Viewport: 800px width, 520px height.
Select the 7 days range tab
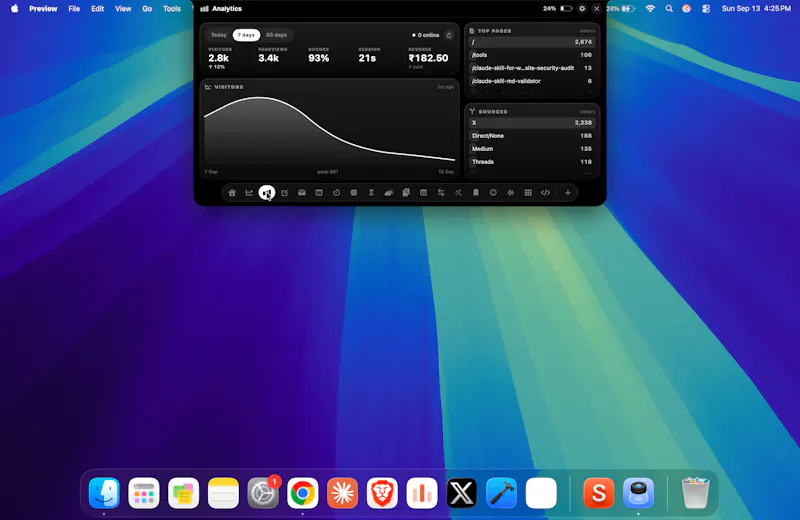(x=246, y=35)
